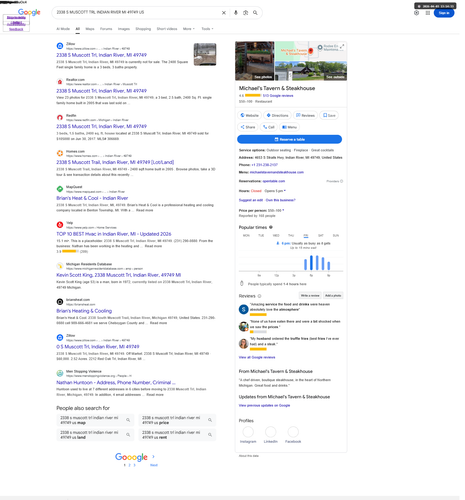Open search by image camera icon
The width and height of the screenshot is (465, 500).
coord(246,13)
